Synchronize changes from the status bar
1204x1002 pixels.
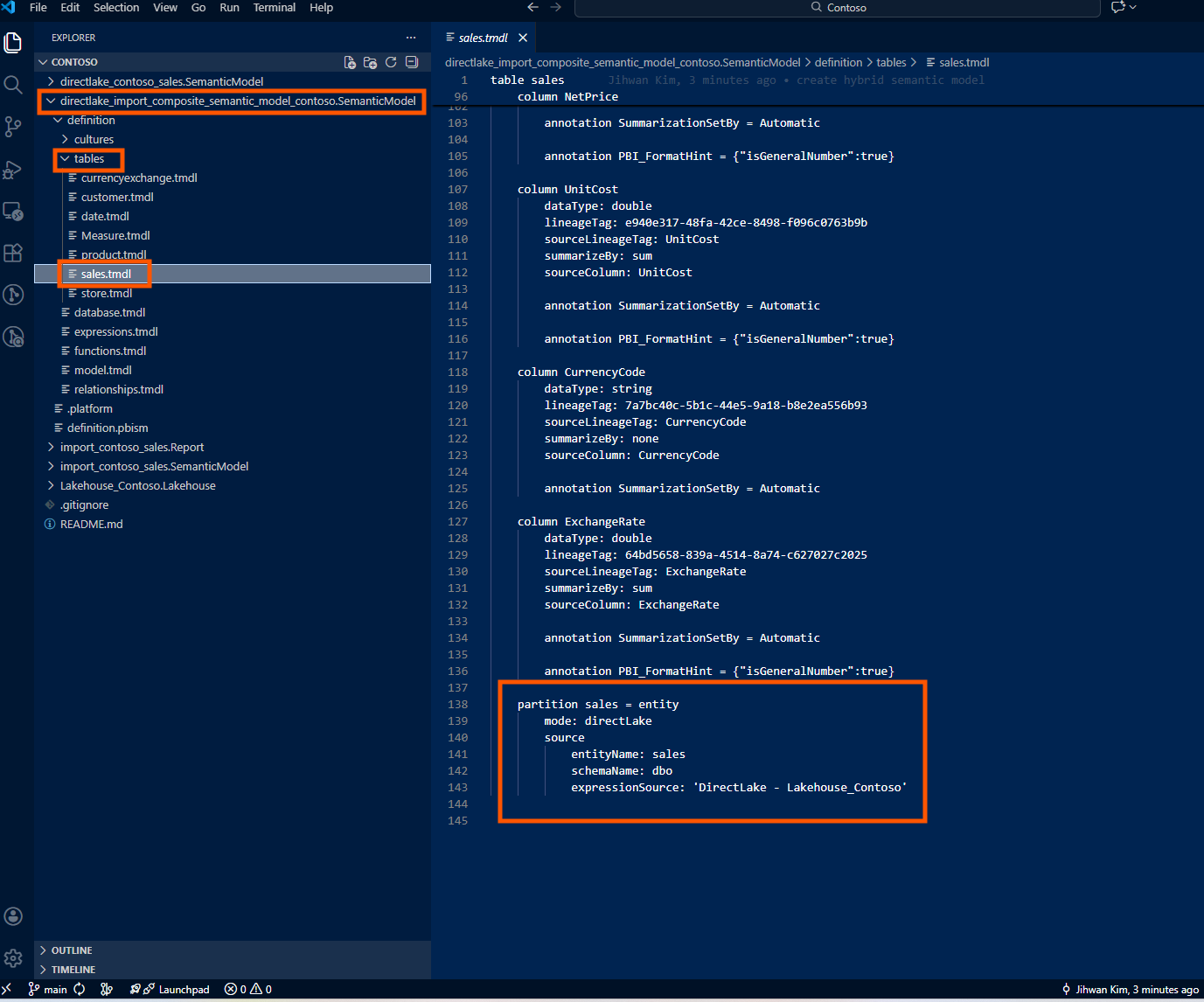tap(80, 989)
